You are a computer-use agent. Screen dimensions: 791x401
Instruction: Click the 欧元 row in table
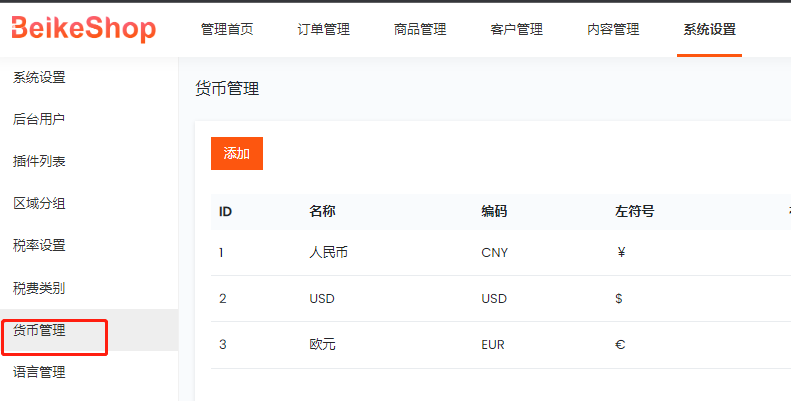(501, 345)
